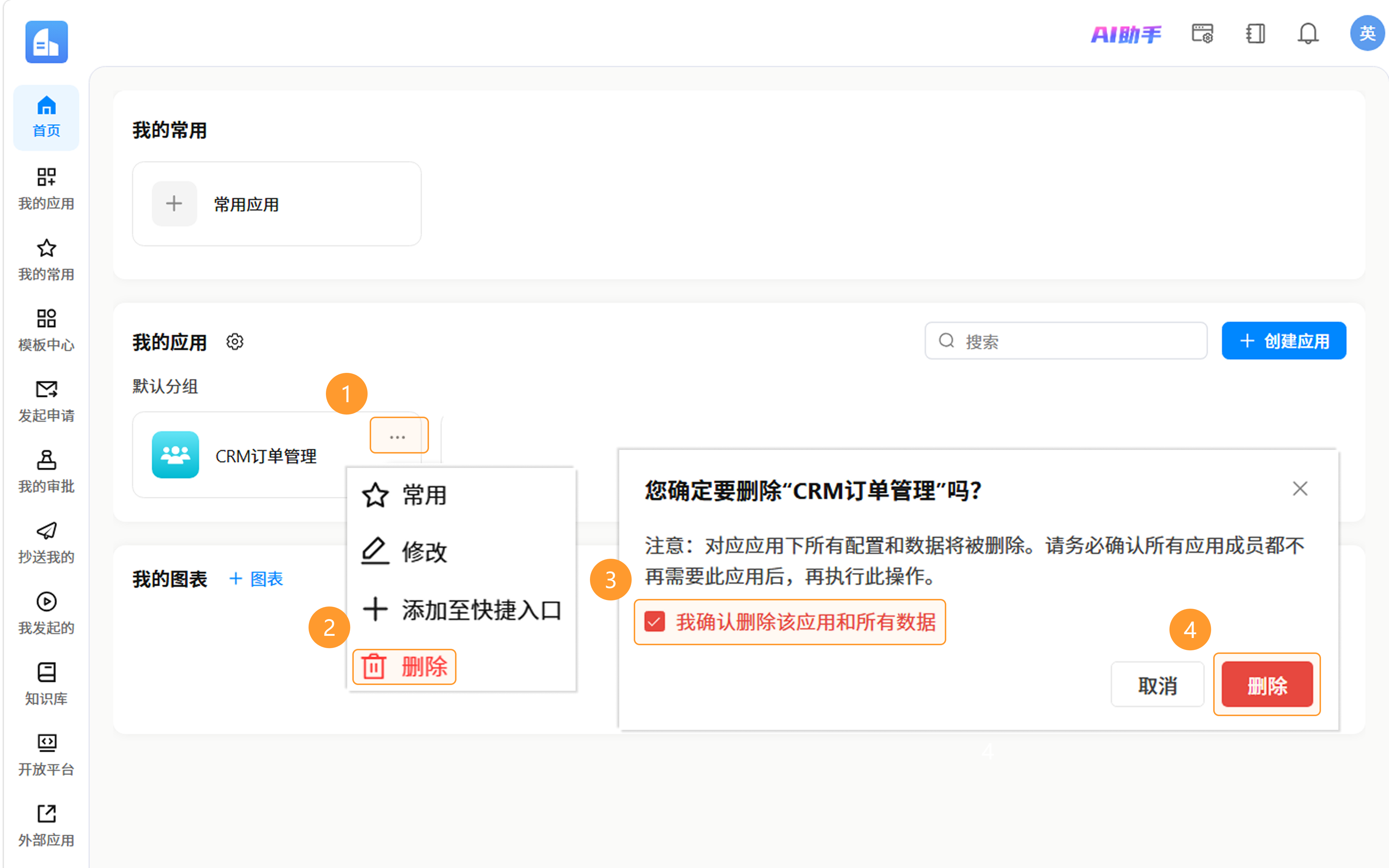Open the address book icon in header
This screenshot has width=1389, height=868.
(1255, 34)
